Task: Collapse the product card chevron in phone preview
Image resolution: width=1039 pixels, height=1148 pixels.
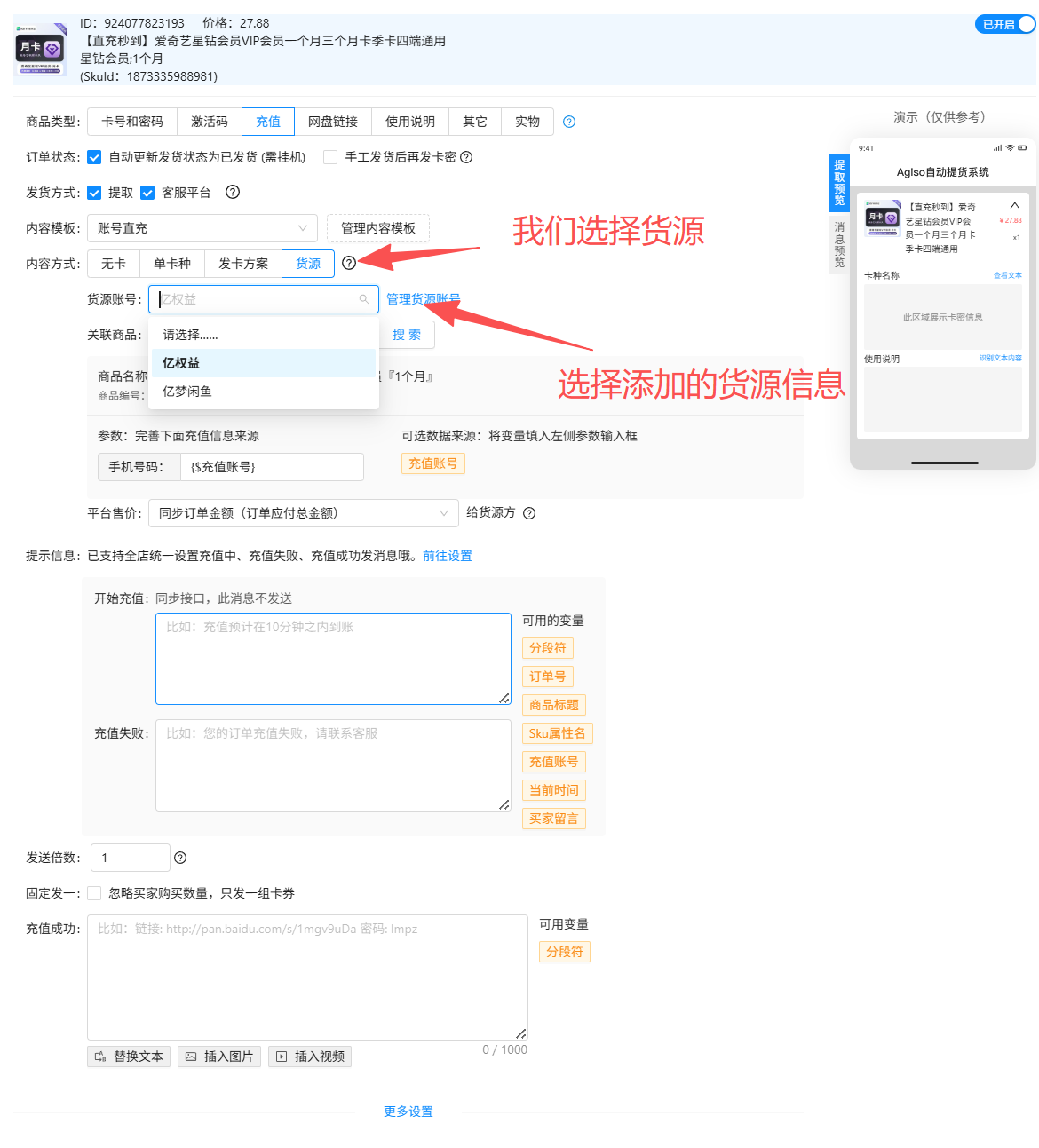Action: tap(1015, 205)
